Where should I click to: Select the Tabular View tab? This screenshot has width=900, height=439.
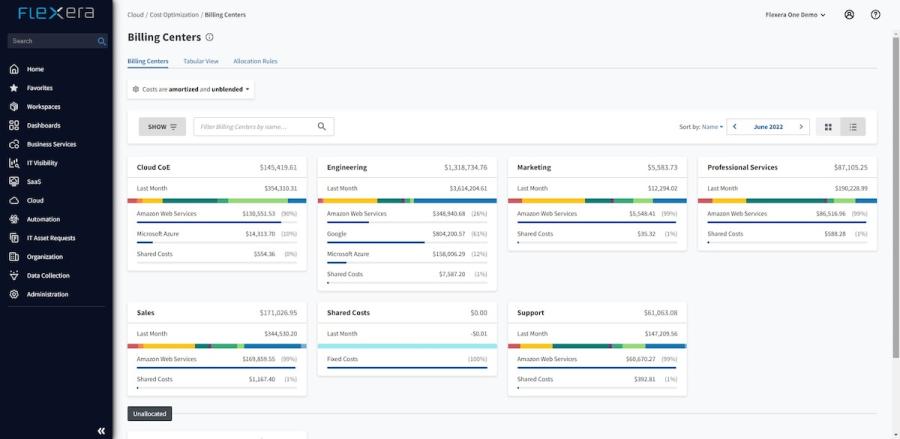(x=201, y=61)
